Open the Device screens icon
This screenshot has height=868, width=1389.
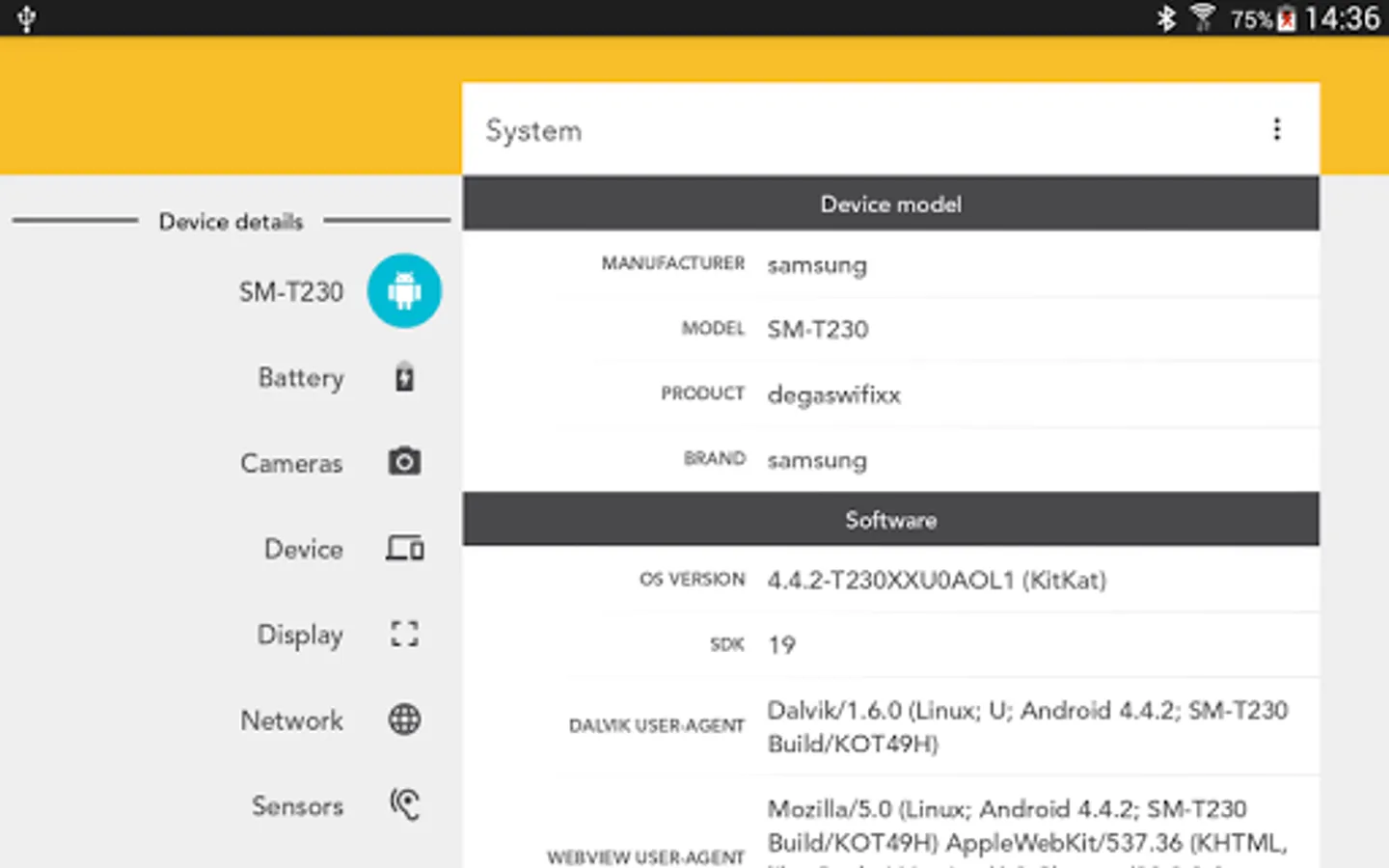tap(405, 549)
